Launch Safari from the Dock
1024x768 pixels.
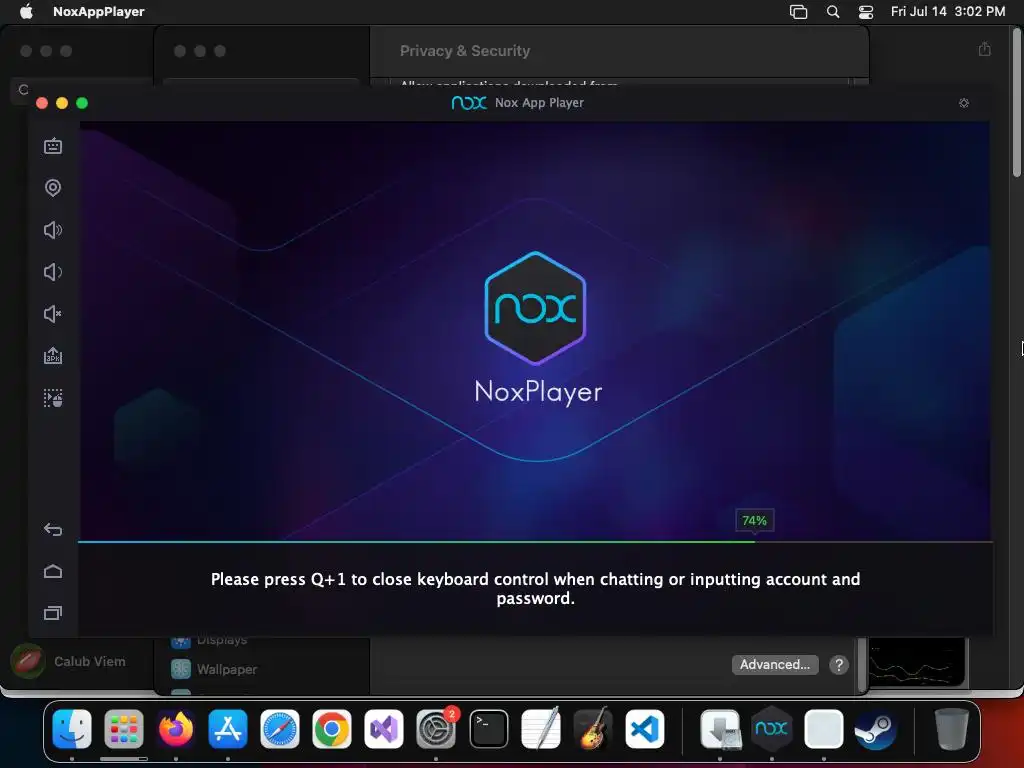(x=280, y=729)
